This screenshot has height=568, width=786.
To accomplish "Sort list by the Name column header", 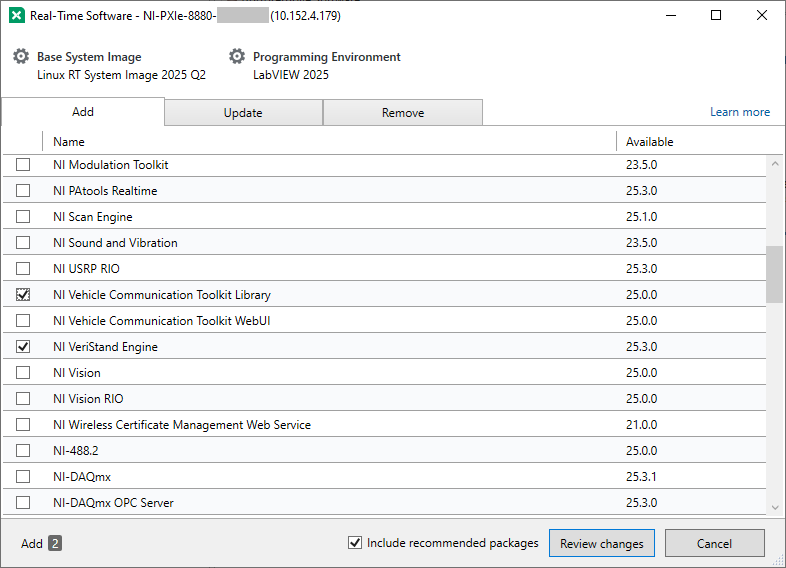I will pyautogui.click(x=69, y=142).
